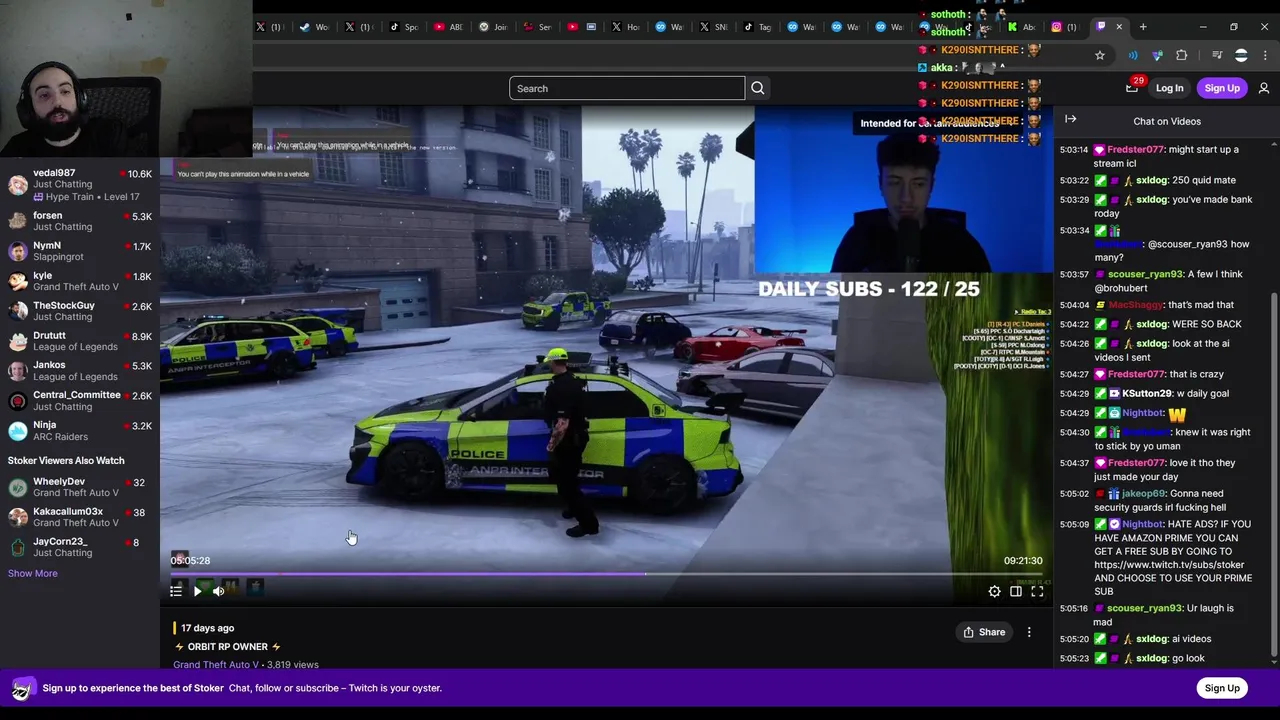Viewport: 1280px width, 720px height.
Task: Switch to the Instagram browser tab
Action: pyautogui.click(x=1064, y=27)
